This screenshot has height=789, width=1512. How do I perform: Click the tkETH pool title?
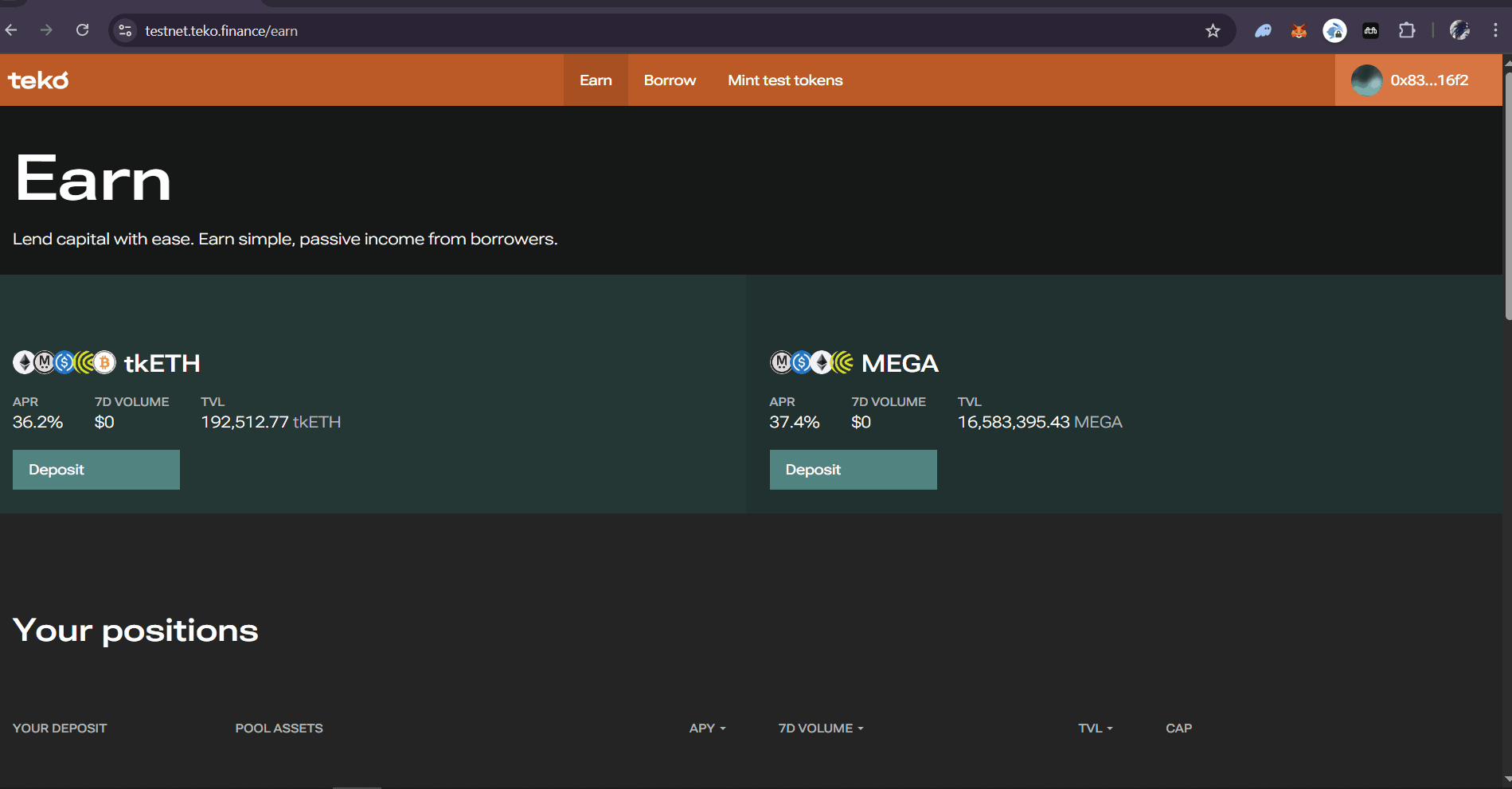tap(162, 363)
